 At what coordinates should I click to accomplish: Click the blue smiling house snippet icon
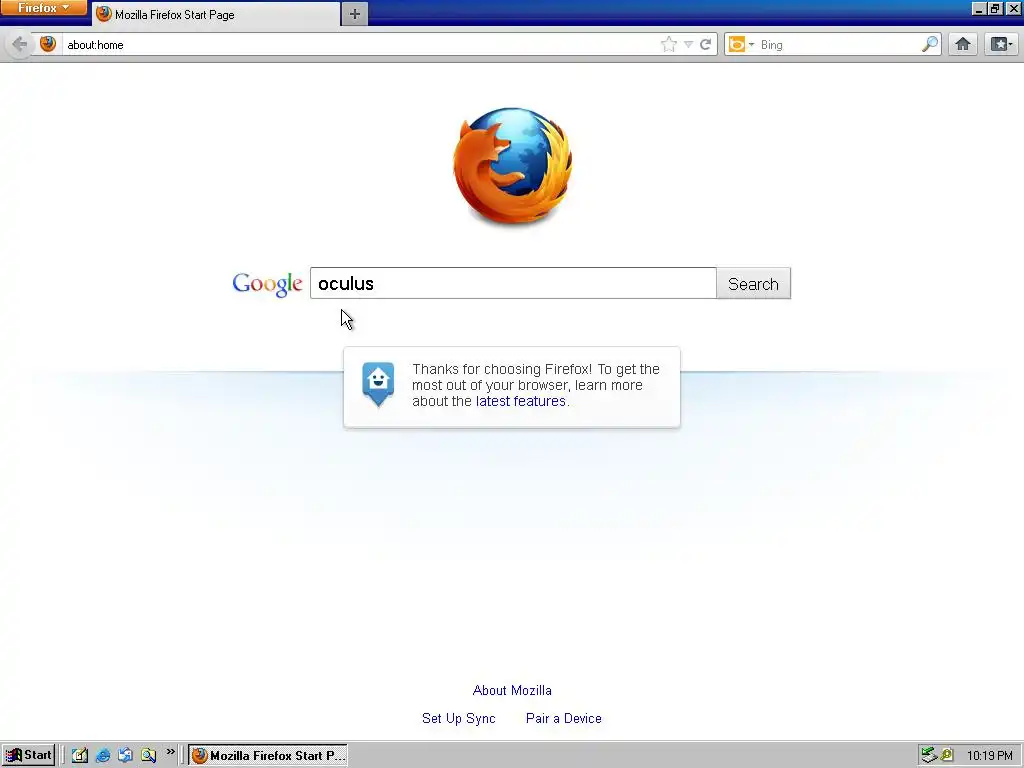pyautogui.click(x=378, y=384)
